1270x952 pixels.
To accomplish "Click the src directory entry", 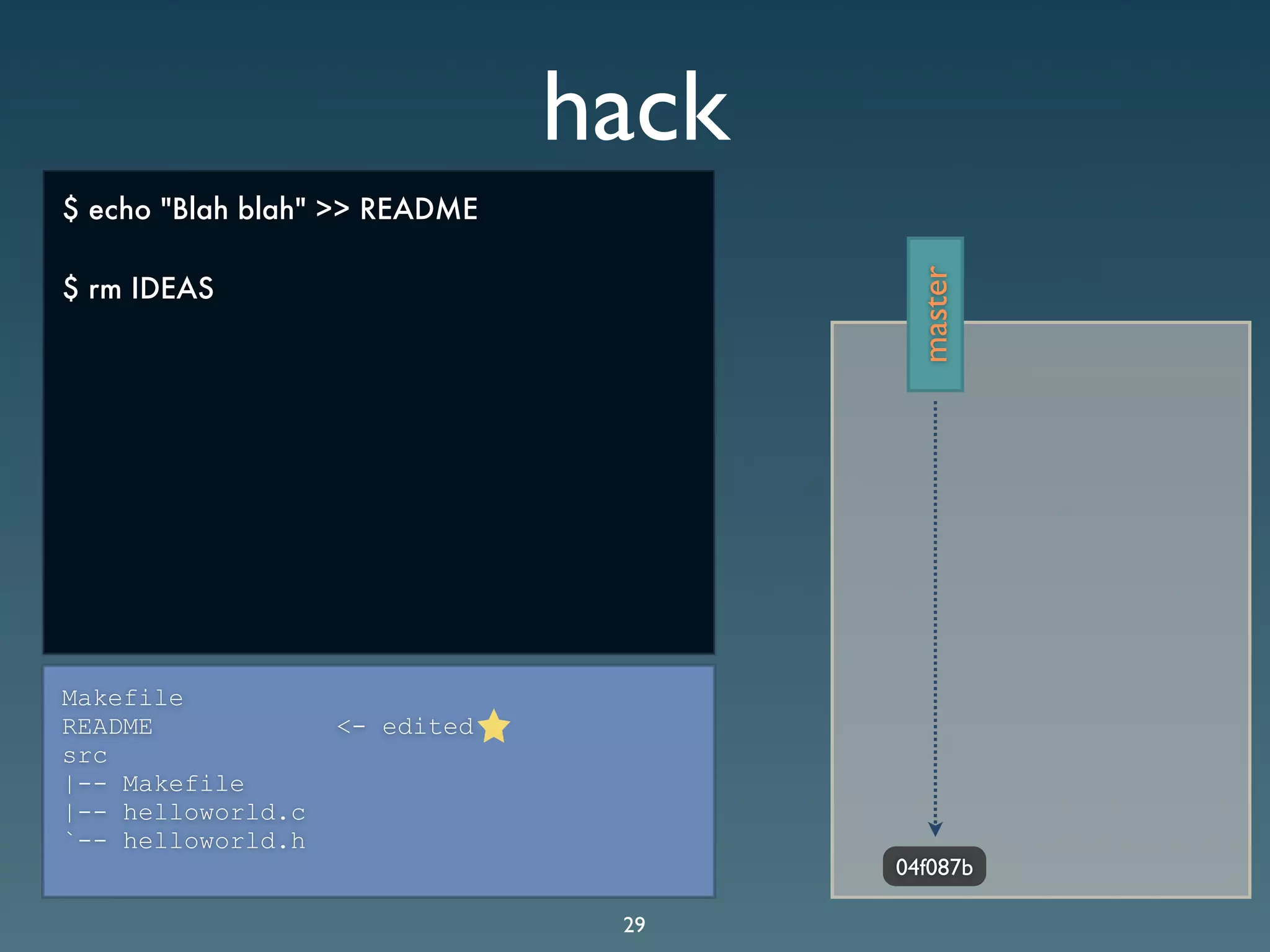I will 85,755.
